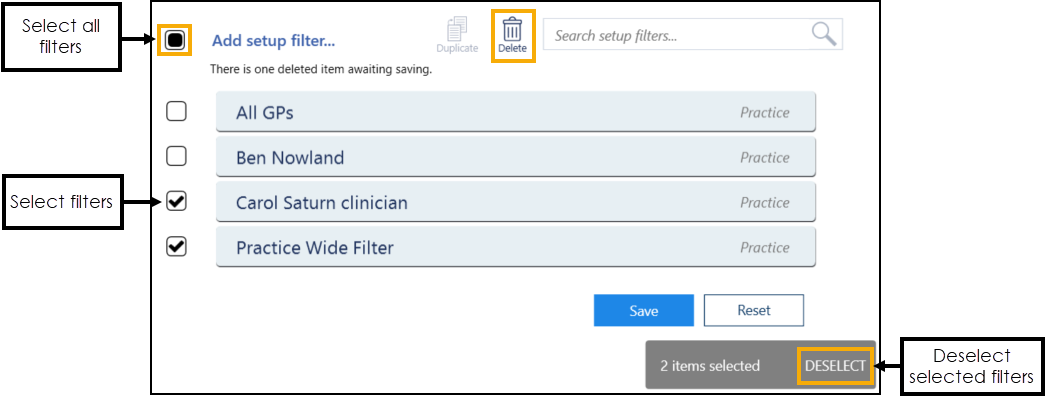Open the Carol Saturn clinician filter row
This screenshot has width=1047, height=398.
pyautogui.click(x=515, y=202)
